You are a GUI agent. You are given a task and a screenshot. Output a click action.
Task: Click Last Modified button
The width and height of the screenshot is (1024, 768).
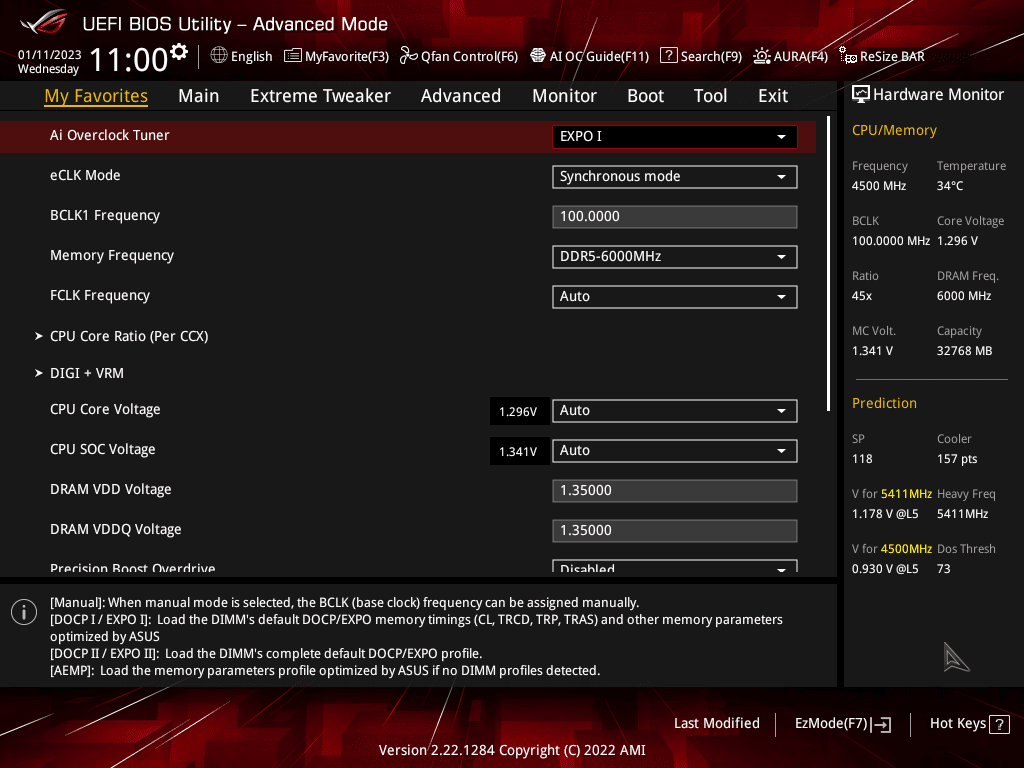coord(716,724)
